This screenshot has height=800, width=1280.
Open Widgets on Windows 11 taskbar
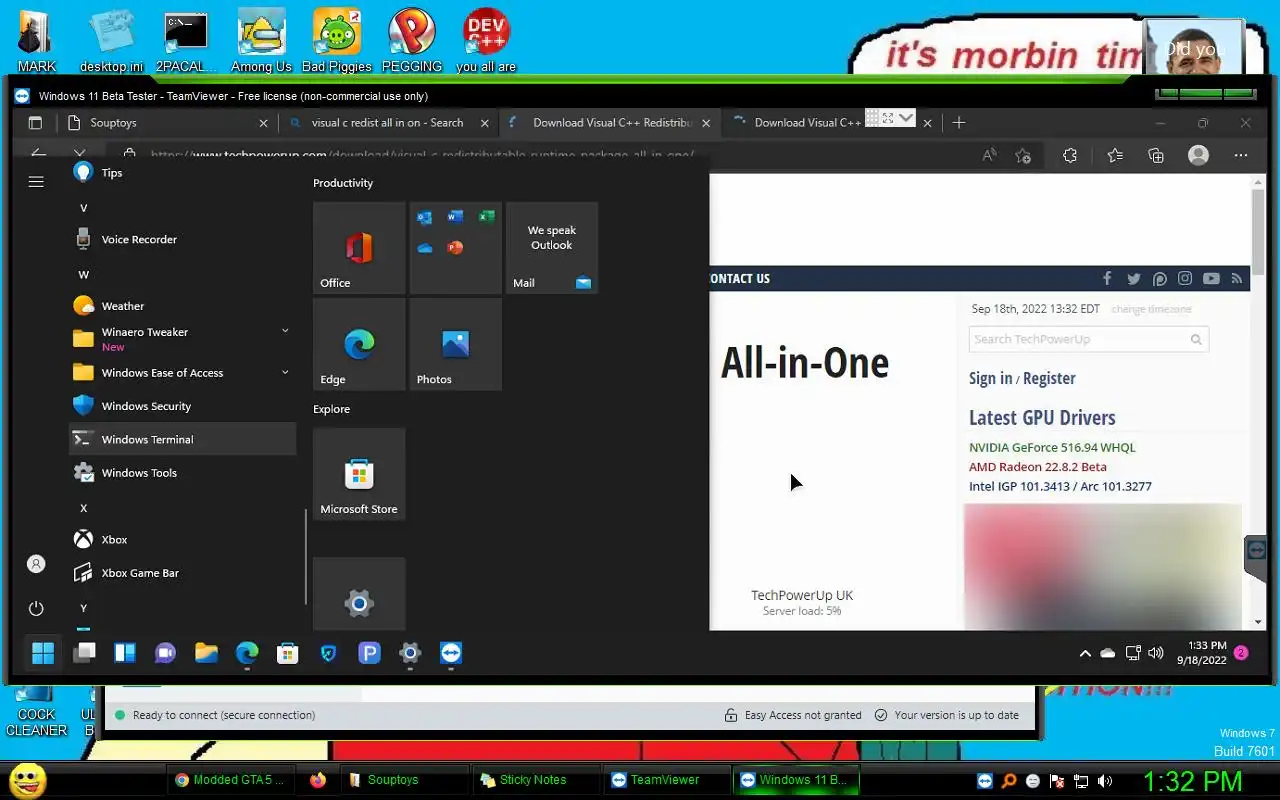pos(125,653)
